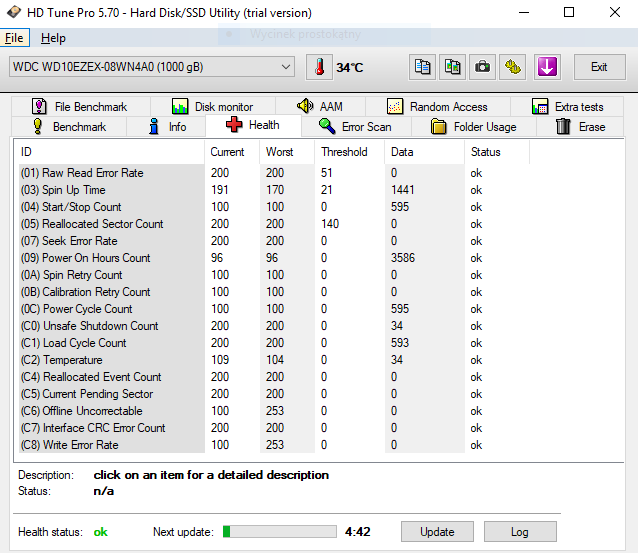Maximize the HD Tune Pro window
This screenshot has width=638, height=553.
pos(569,12)
